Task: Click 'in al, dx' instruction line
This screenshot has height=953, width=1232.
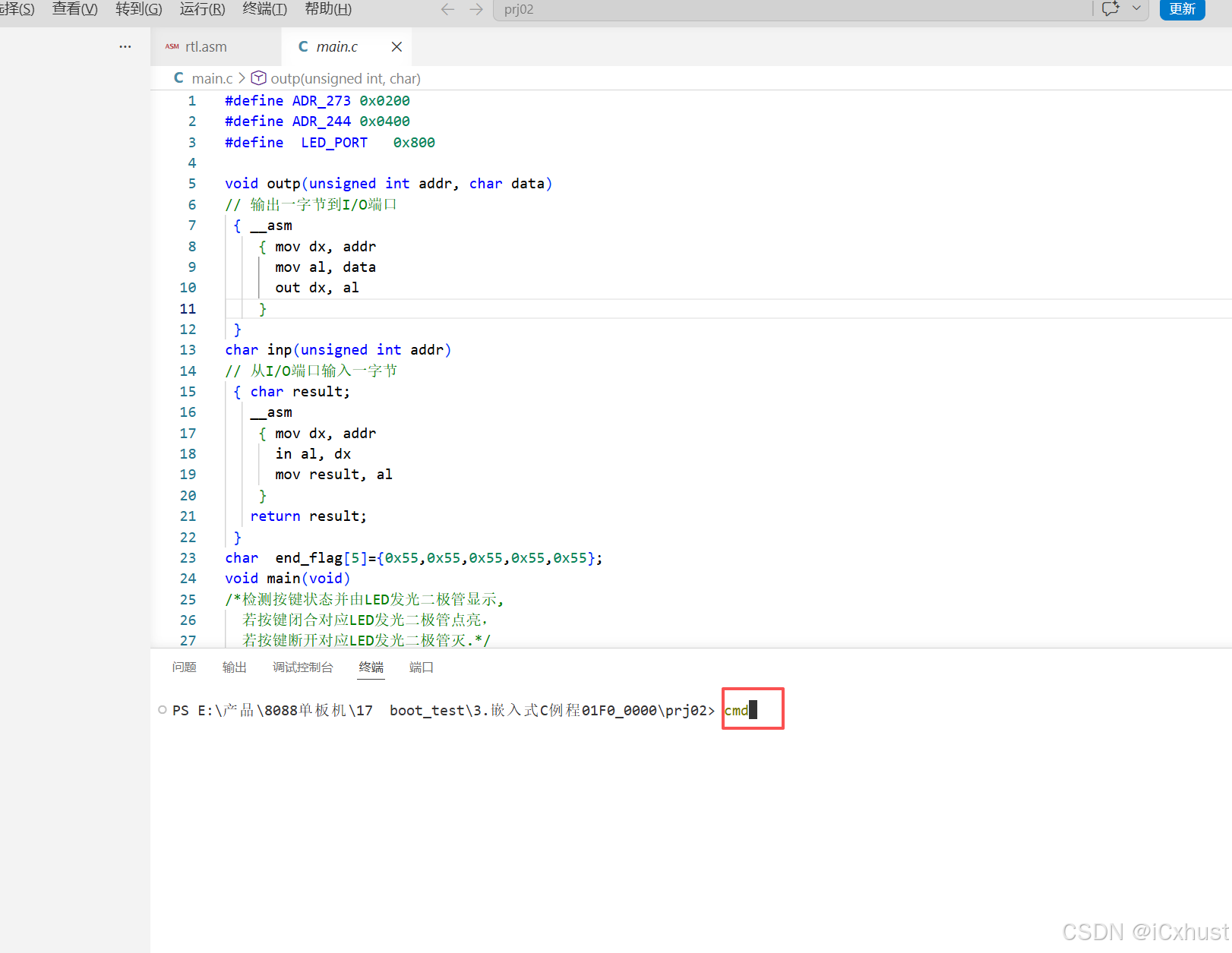Action: coord(313,454)
